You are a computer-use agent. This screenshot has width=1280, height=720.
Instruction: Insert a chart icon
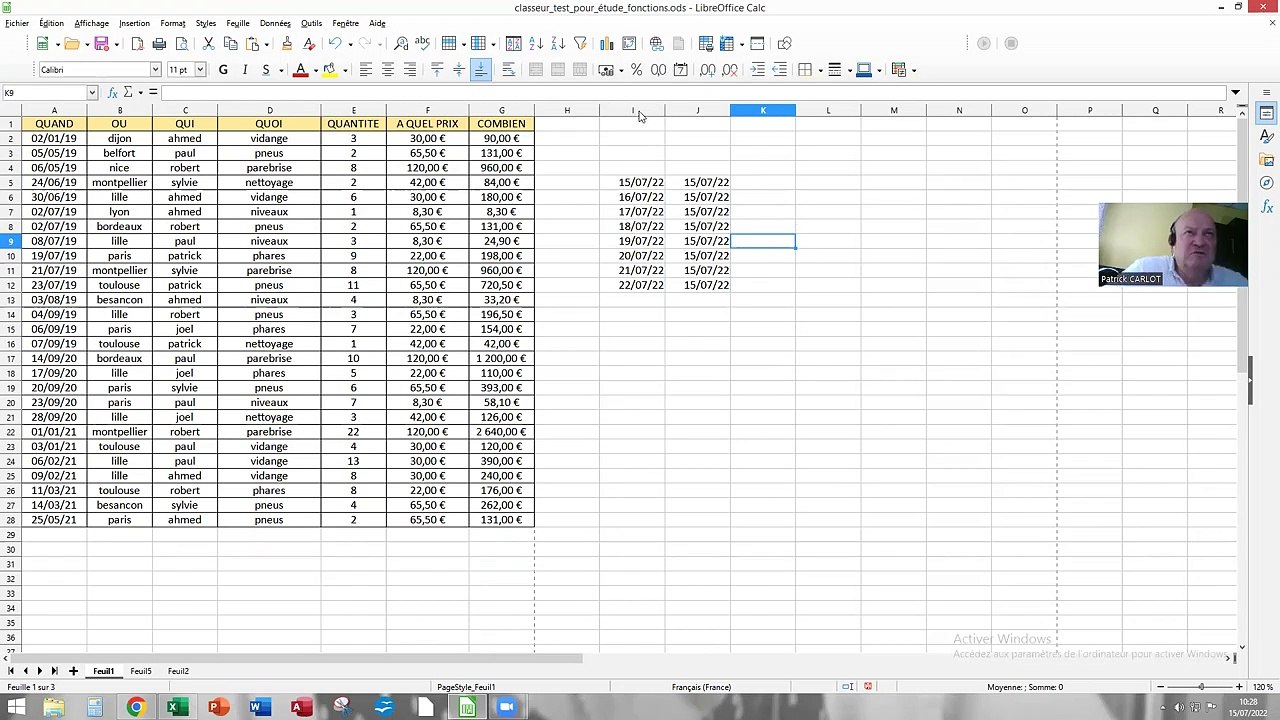(606, 43)
